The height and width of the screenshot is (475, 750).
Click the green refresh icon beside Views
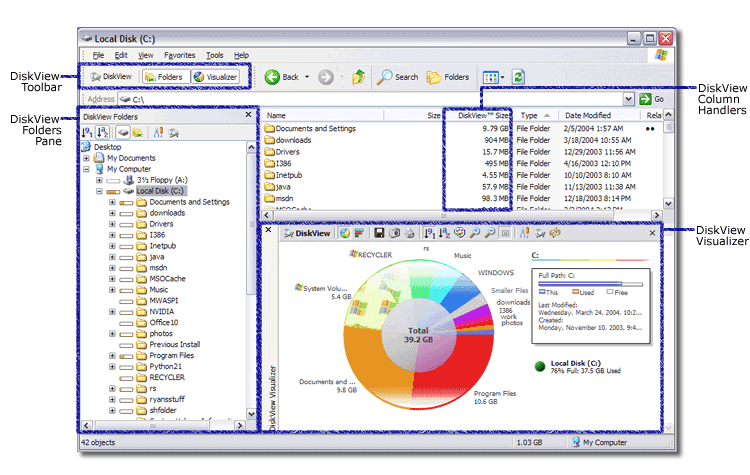tap(518, 76)
